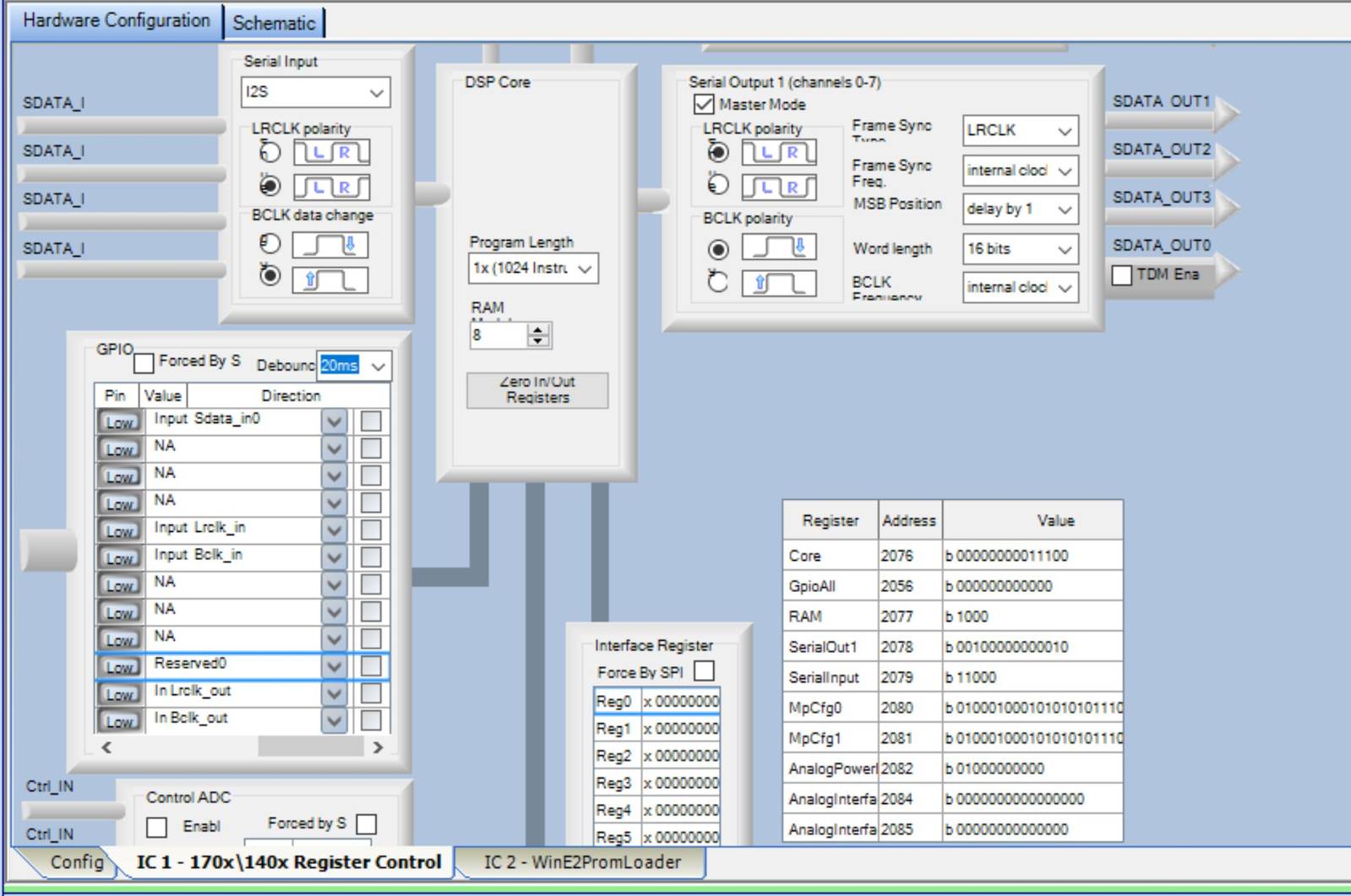The height and width of the screenshot is (896, 1351).
Task: Switch to IC 2 - WinE2PromLoader tab
Action: (x=582, y=862)
